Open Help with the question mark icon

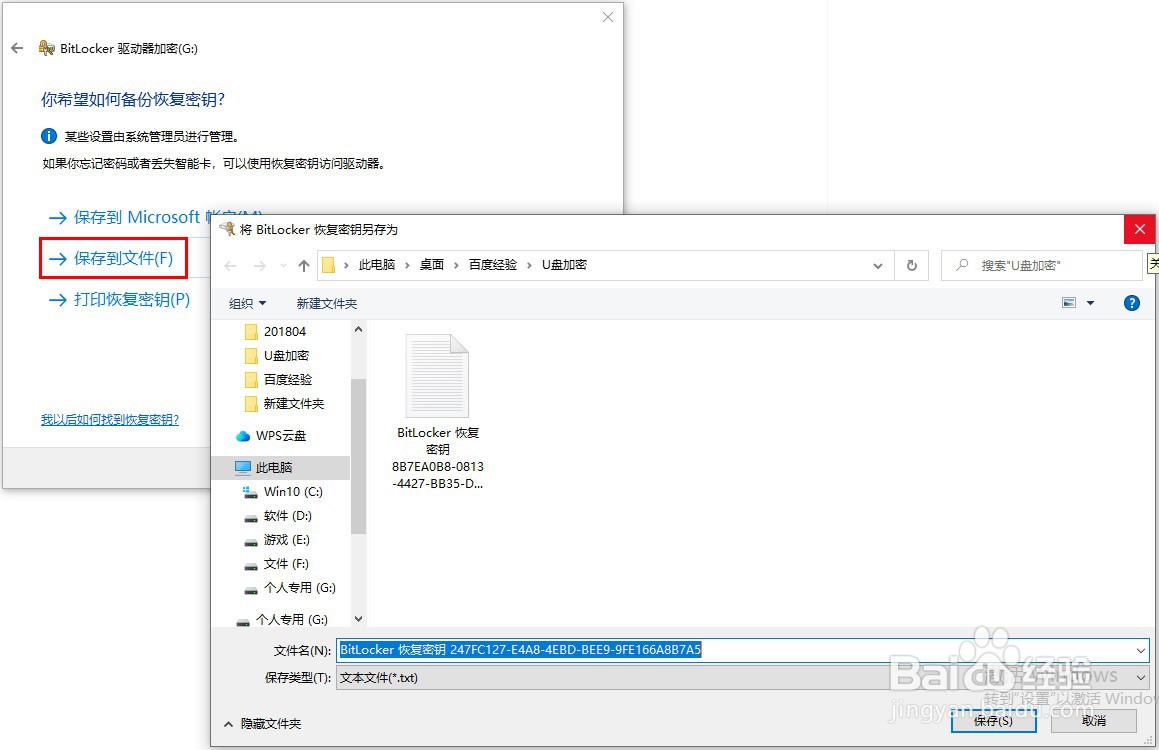tap(1132, 303)
